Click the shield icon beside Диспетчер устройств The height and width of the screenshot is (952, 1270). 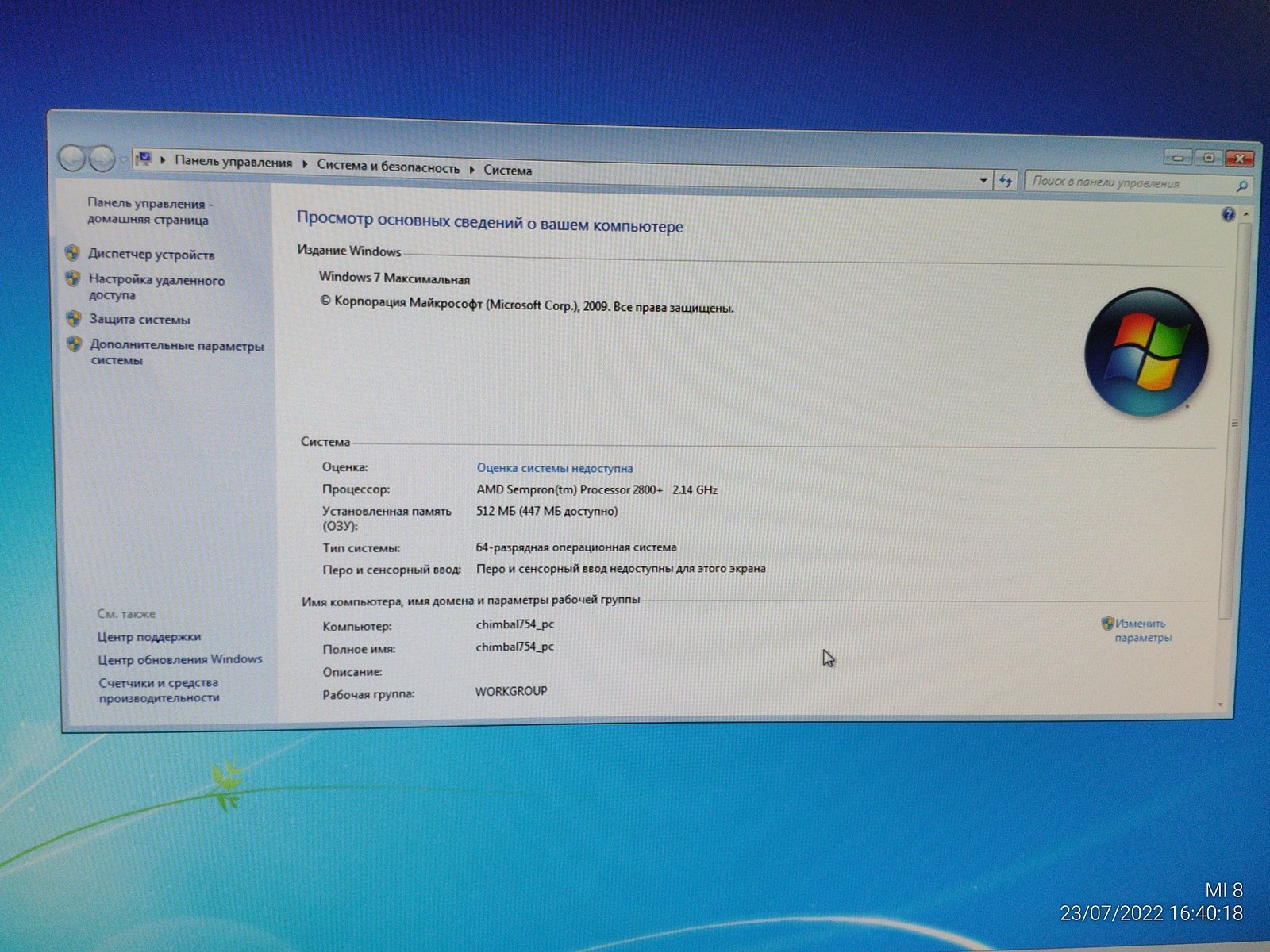(72, 252)
